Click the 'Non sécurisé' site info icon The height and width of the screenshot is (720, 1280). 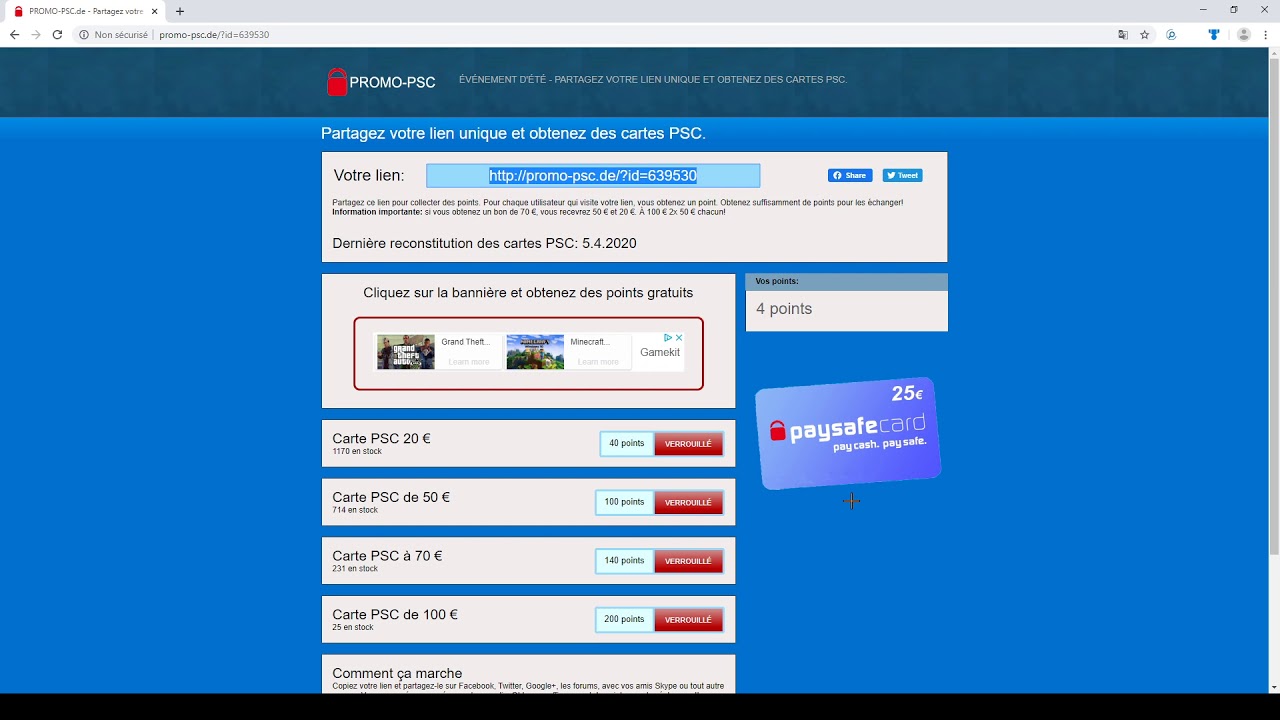pos(84,34)
